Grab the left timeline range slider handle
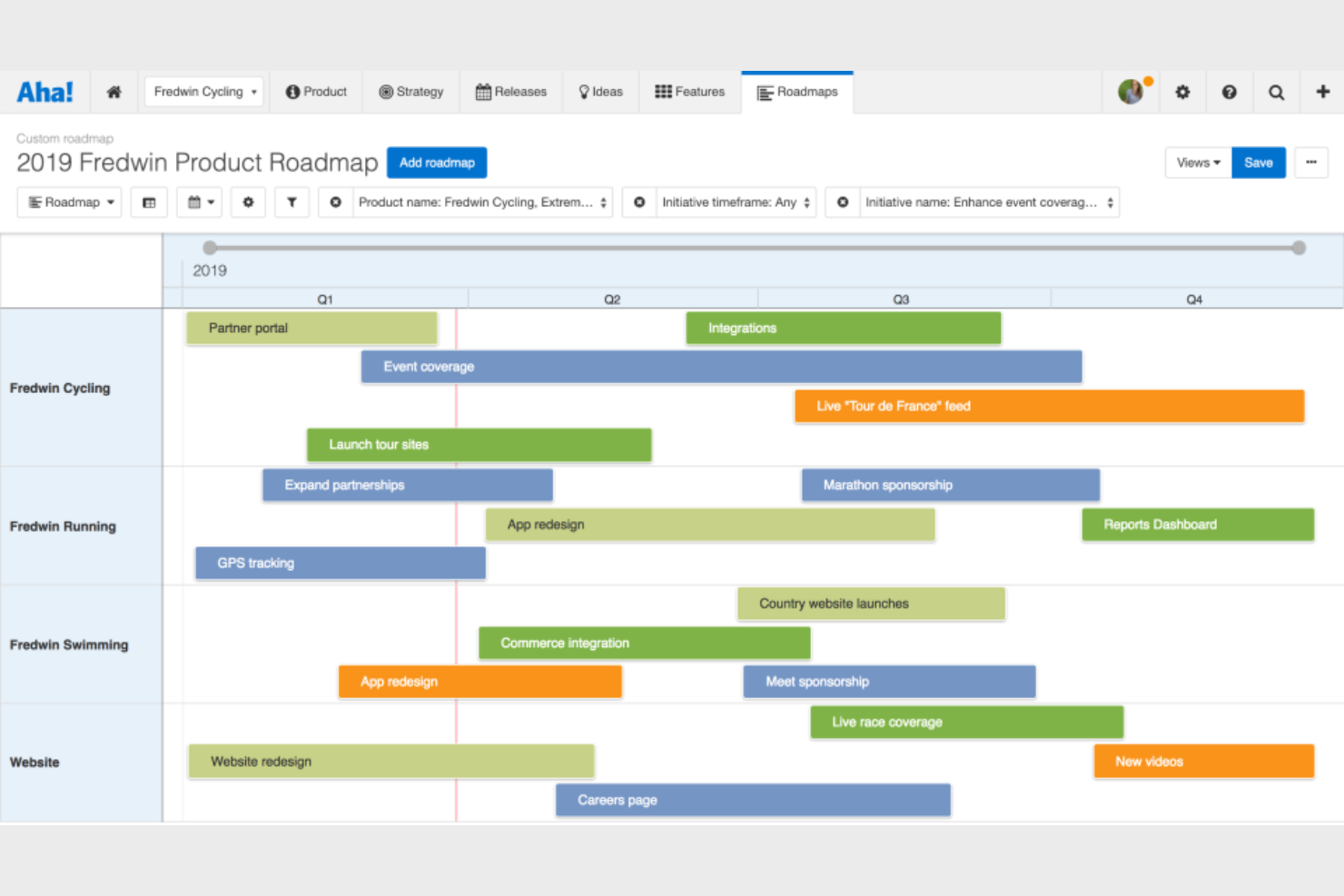Viewport: 1344px width, 896px height. pyautogui.click(x=210, y=248)
